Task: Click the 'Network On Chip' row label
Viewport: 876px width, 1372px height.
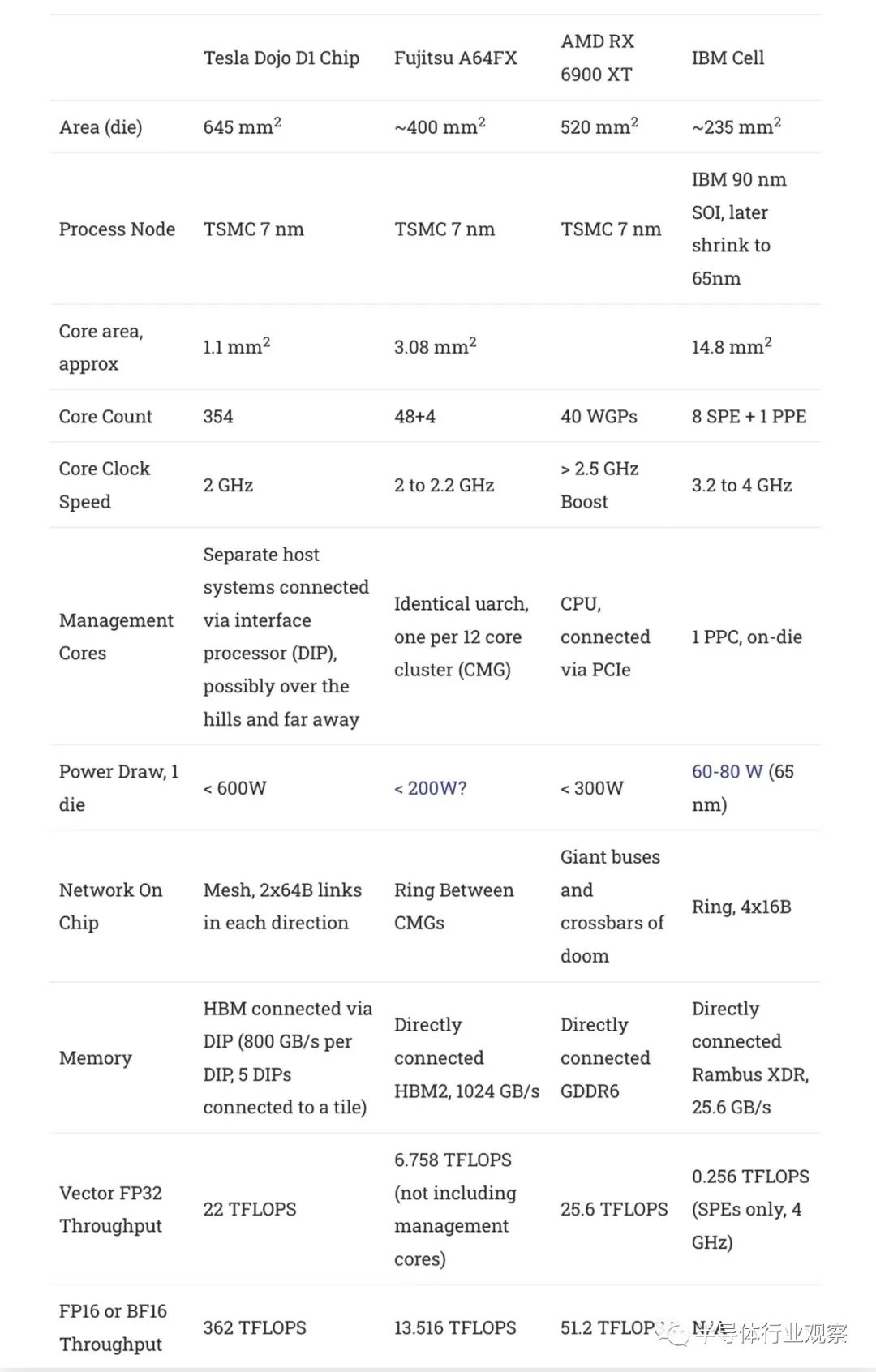Action: (x=110, y=907)
